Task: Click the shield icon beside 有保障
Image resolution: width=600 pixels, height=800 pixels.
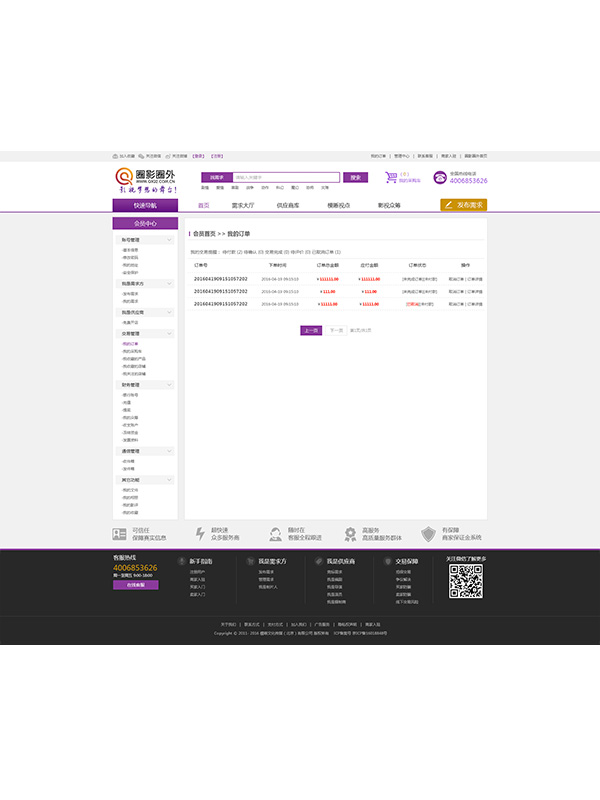Action: click(429, 534)
